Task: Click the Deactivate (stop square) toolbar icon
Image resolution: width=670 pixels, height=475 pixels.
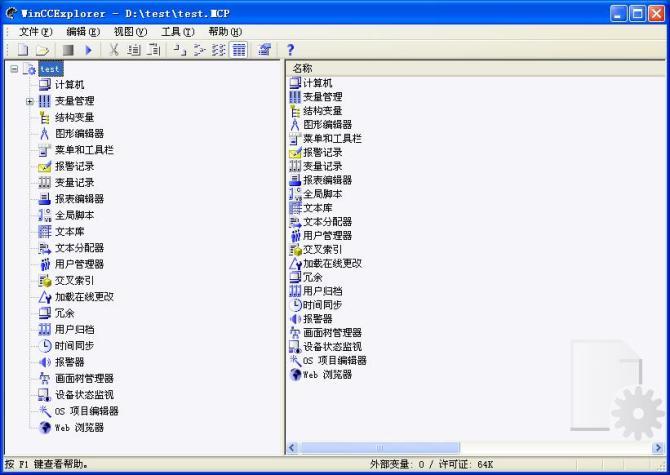Action: coord(68,50)
